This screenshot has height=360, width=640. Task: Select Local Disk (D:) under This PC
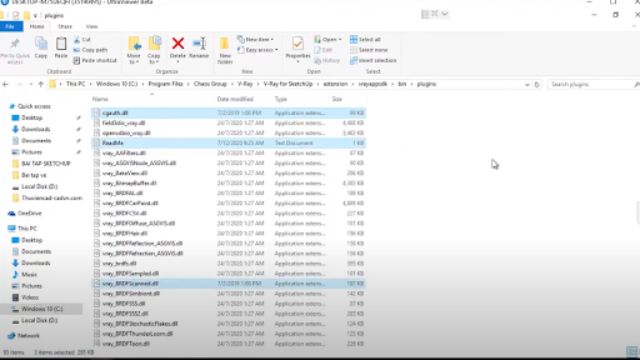tap(35, 320)
